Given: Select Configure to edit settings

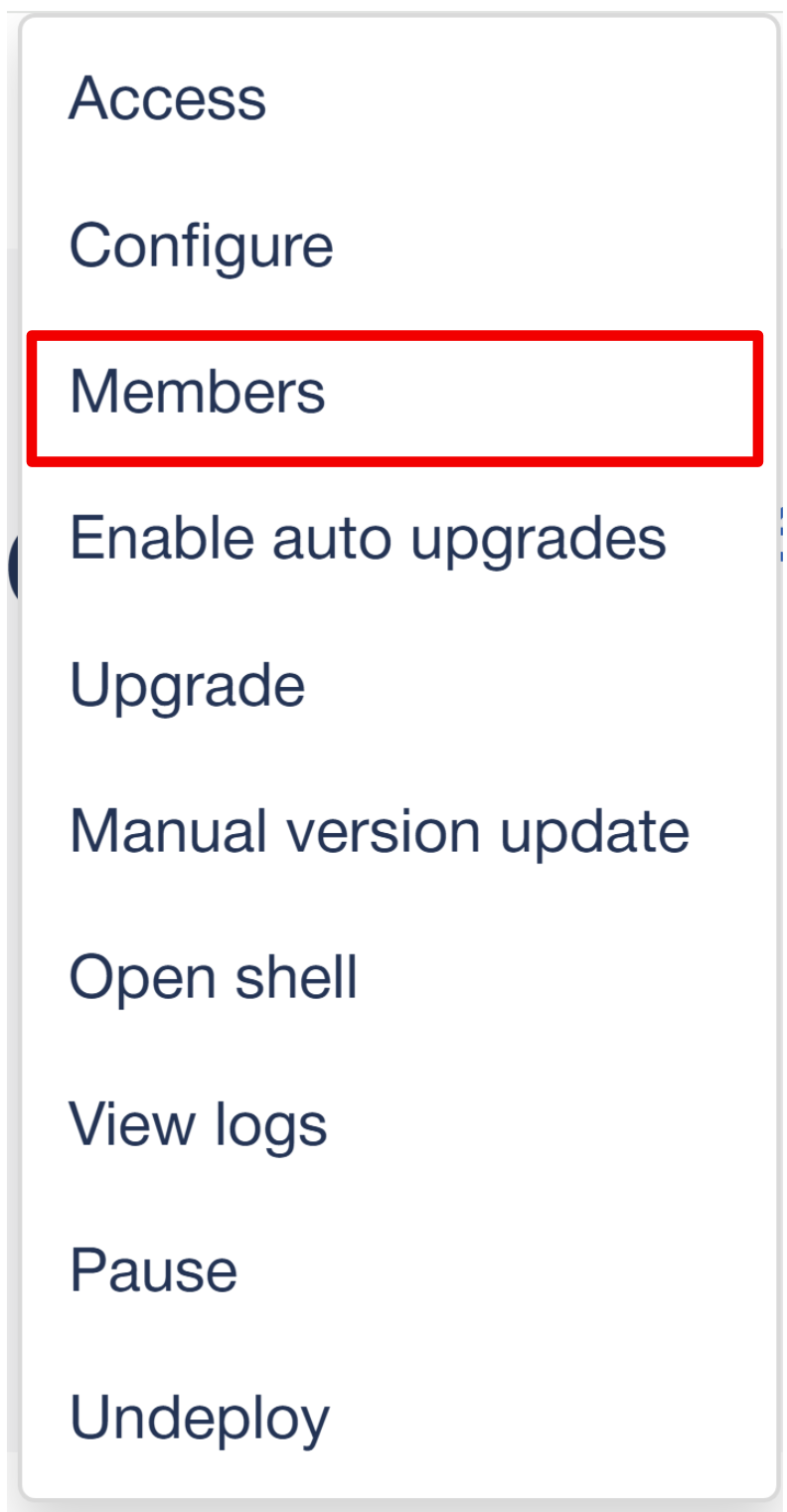Looking at the screenshot, I should point(397,246).
